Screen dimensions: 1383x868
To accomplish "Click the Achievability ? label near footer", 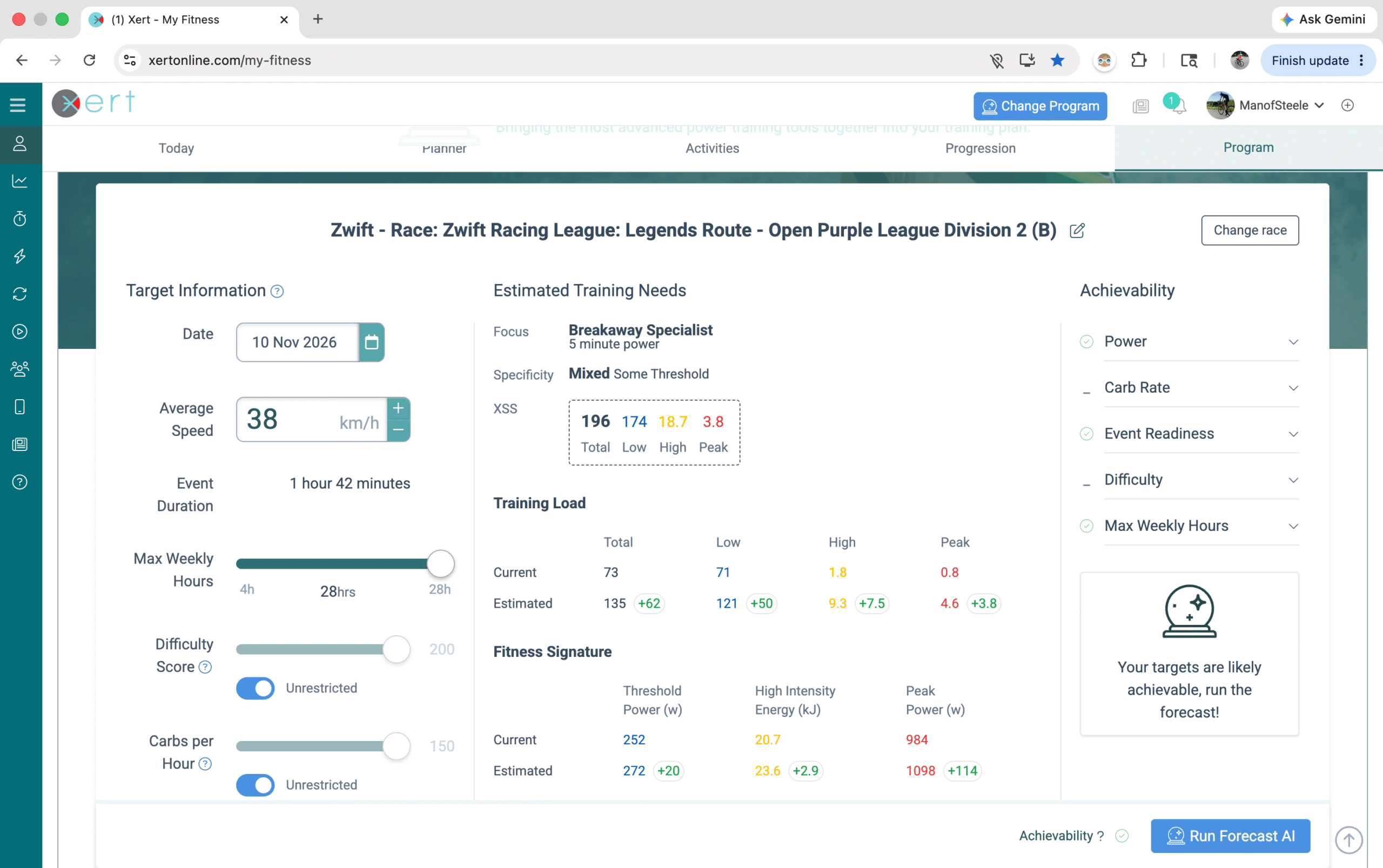I will [1062, 836].
